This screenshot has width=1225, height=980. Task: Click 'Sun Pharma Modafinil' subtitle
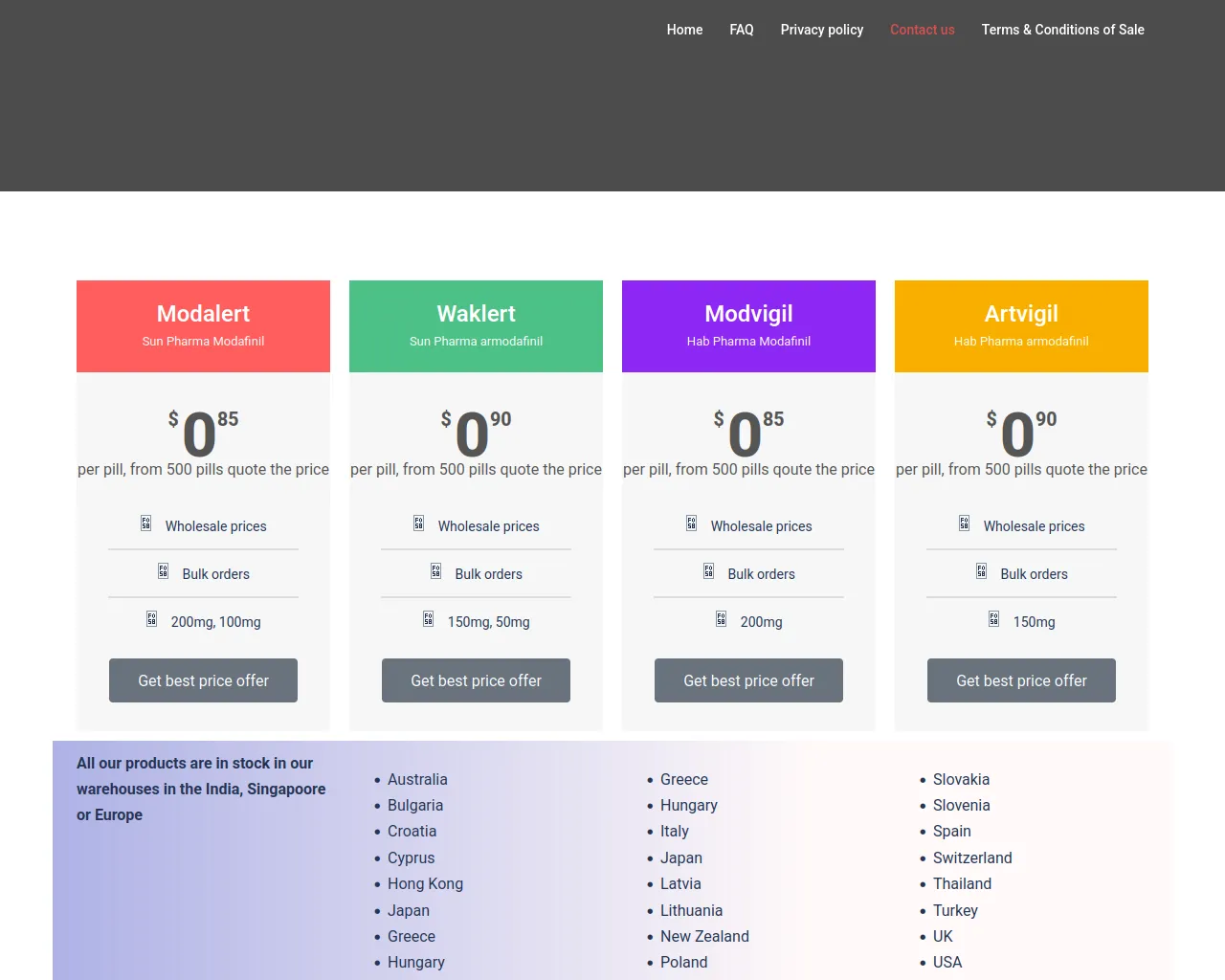click(203, 342)
